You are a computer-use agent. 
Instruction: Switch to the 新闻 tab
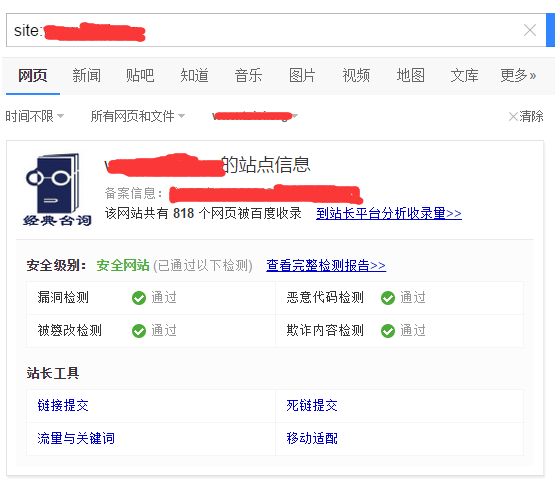point(86,76)
